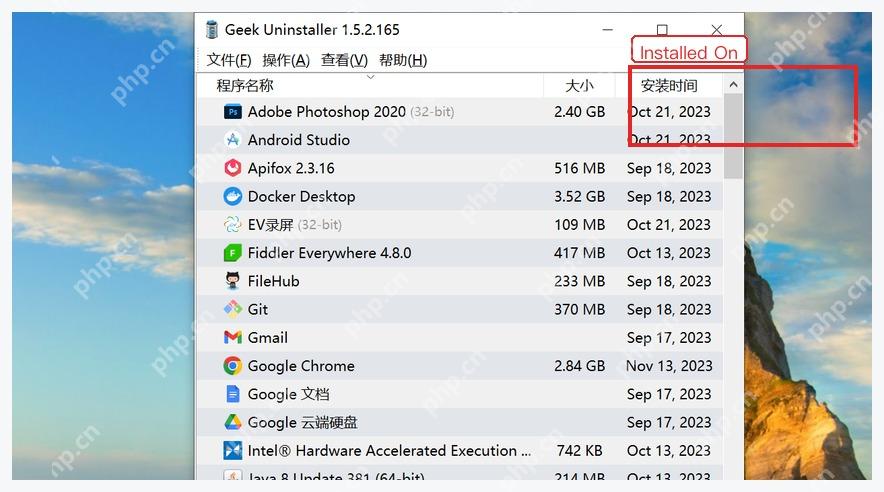Sort by 安装时间 column header
The image size is (884, 492).
pos(669,86)
